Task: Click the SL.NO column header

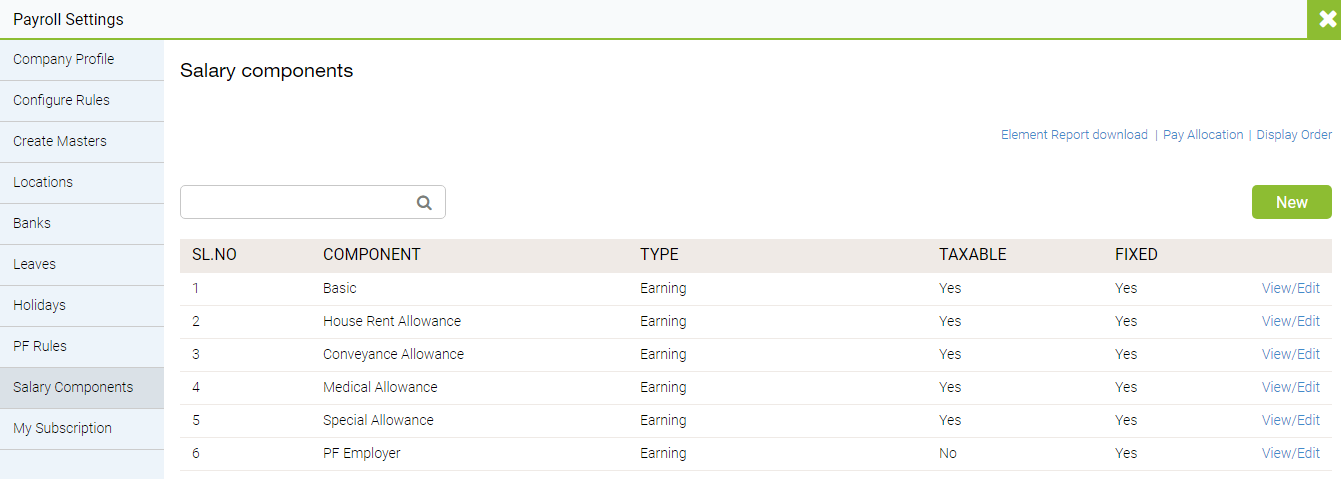Action: [214, 255]
